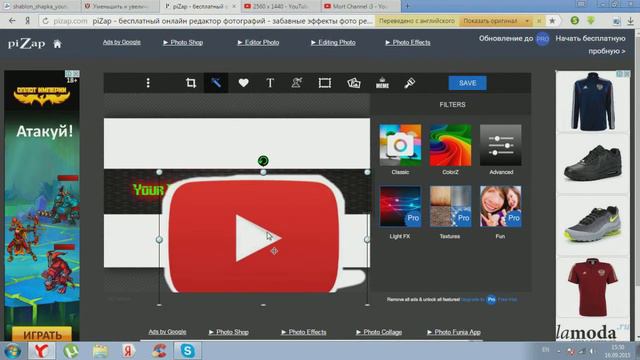The image size is (640, 360).
Task: Select the Crop tool in toolbar
Action: pos(191,83)
